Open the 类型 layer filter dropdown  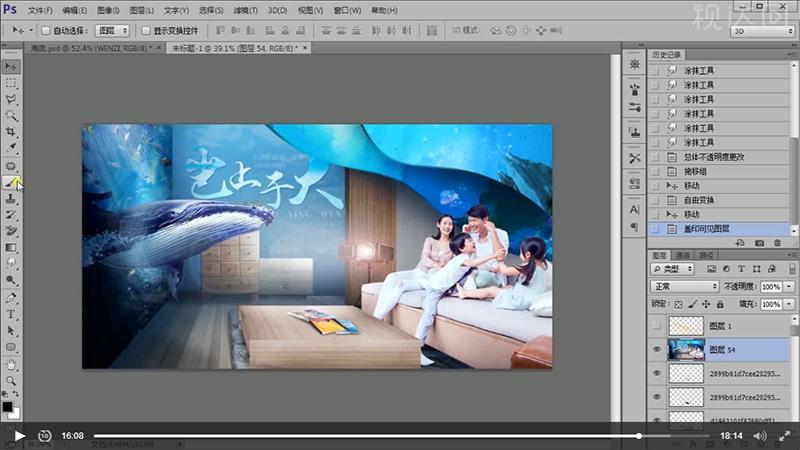tap(672, 269)
